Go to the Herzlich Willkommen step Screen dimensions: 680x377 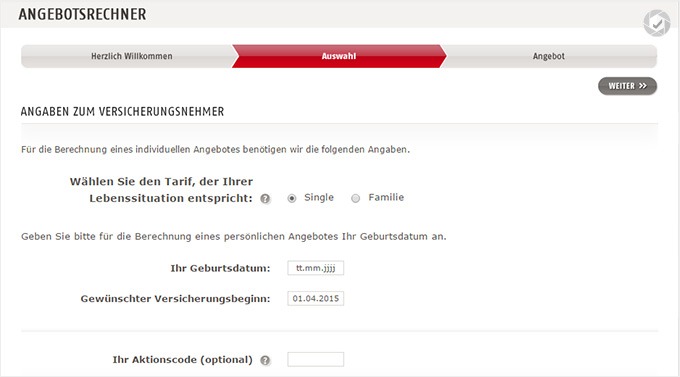131,56
